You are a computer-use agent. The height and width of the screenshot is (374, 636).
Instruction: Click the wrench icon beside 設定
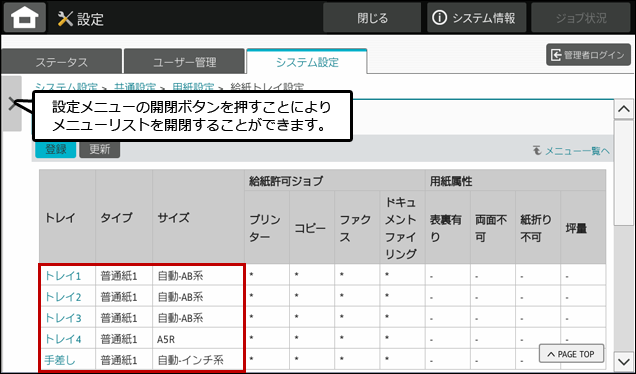coord(65,19)
